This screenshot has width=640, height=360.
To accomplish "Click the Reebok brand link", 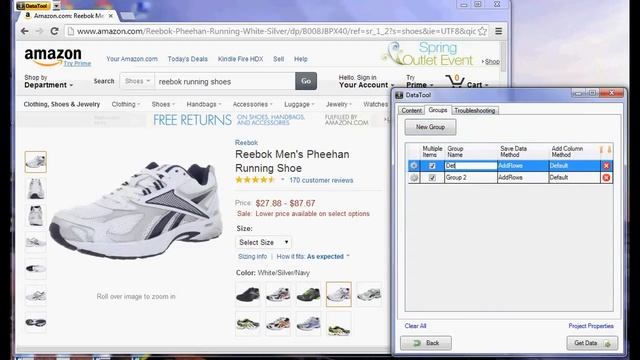I will point(246,142).
